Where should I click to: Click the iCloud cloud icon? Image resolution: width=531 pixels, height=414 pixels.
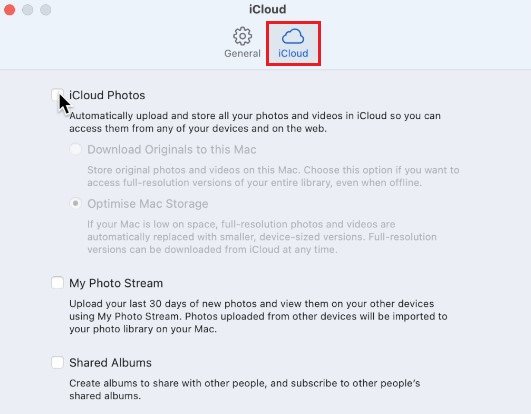293,36
